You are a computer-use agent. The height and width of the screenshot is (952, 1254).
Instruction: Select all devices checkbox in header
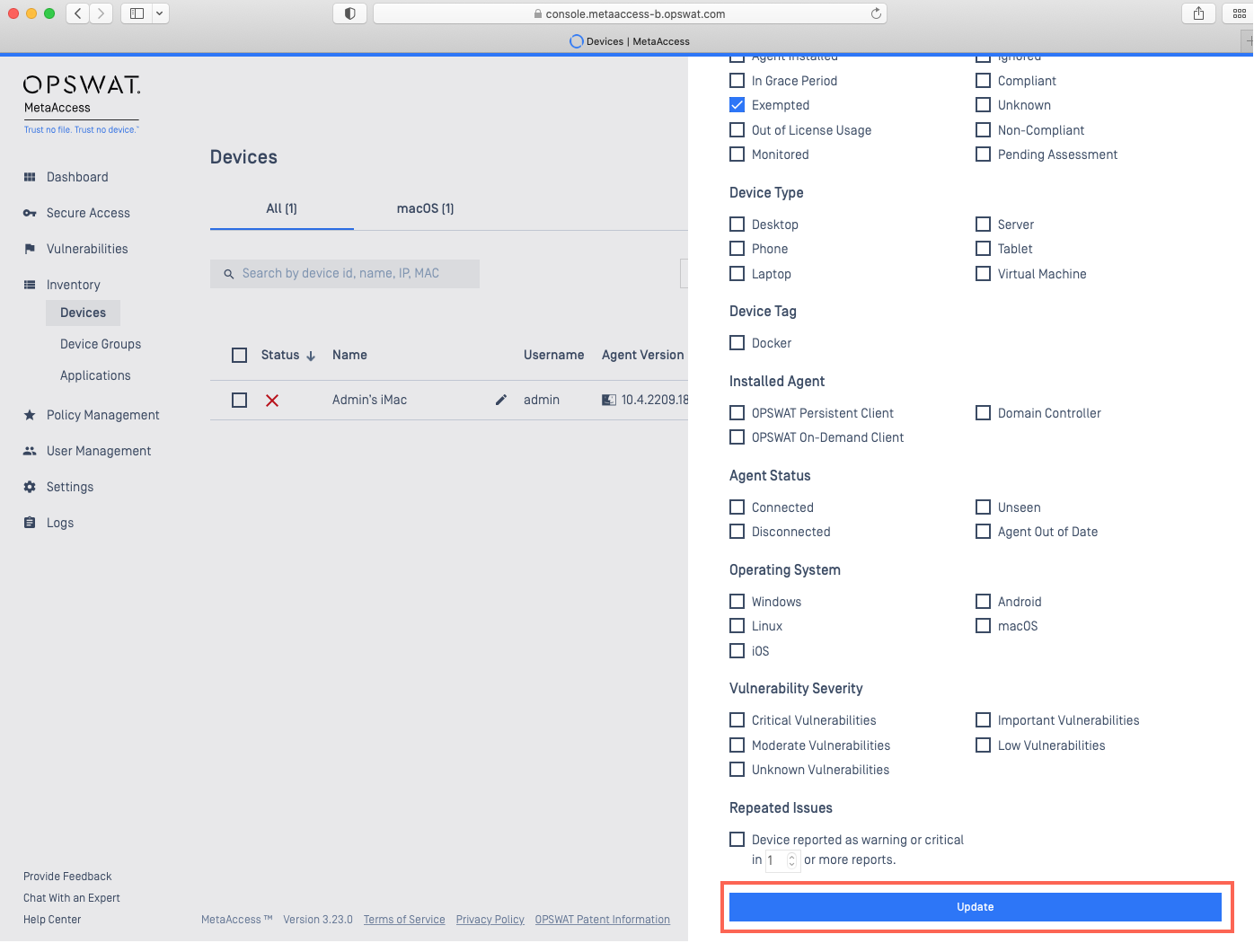[239, 356]
